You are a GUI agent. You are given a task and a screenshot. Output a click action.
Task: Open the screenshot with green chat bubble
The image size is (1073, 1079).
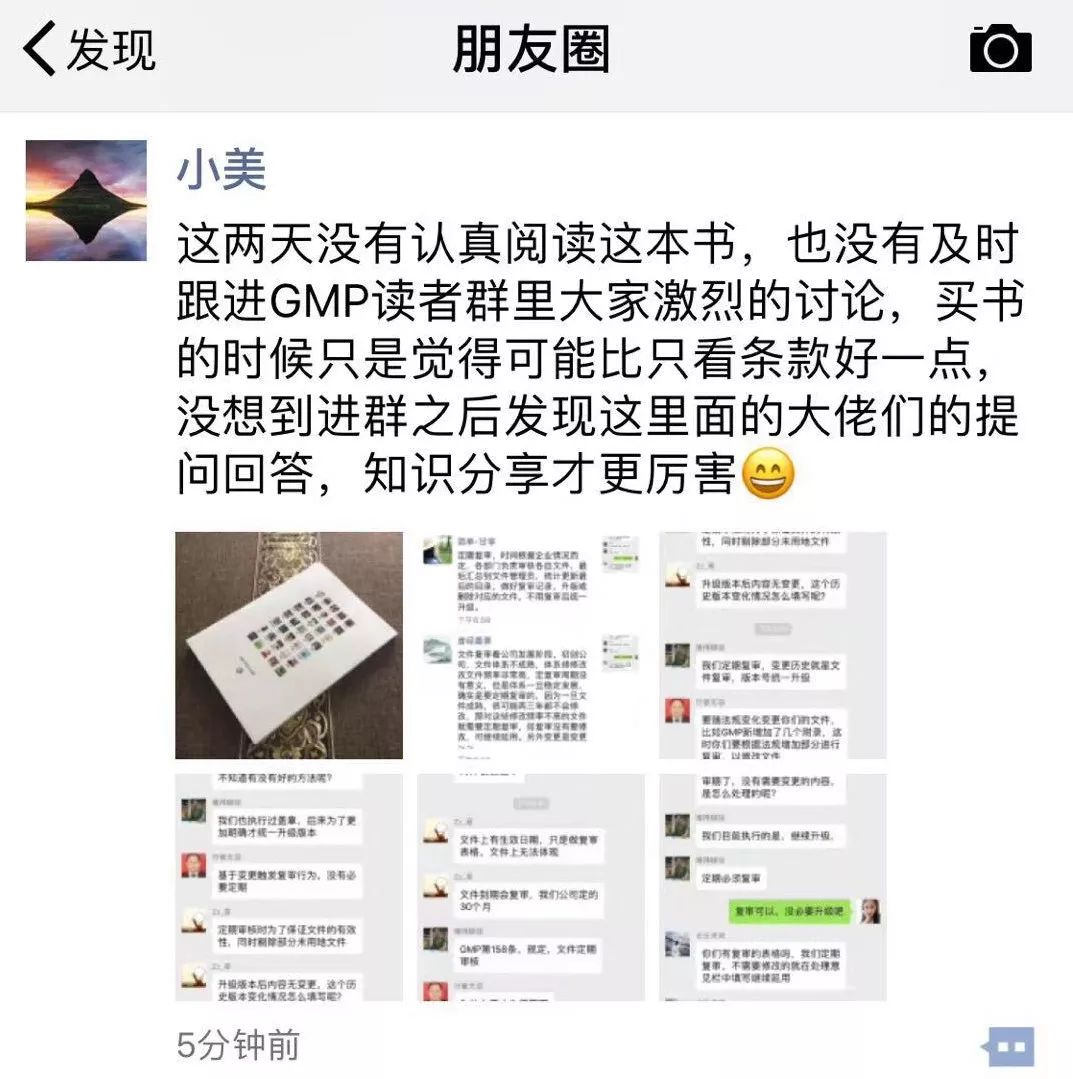773,887
